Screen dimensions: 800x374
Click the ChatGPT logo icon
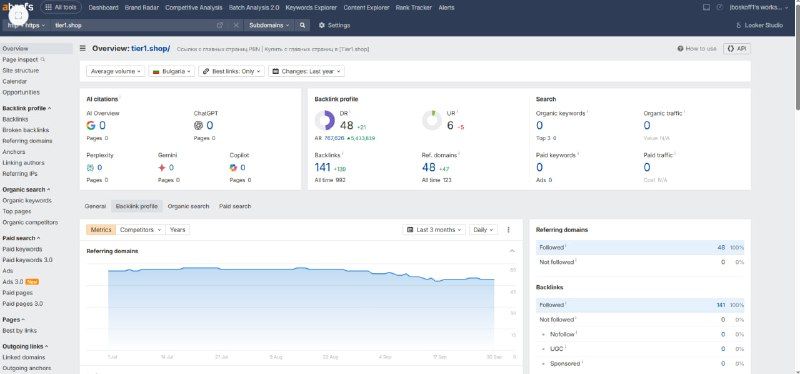pyautogui.click(x=198, y=126)
